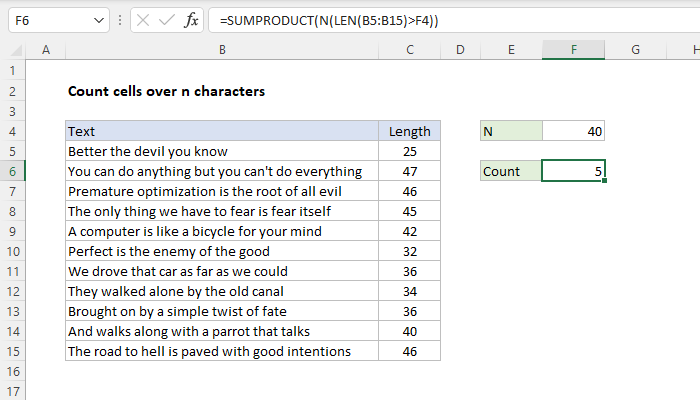Screen dimensions: 700x400
Task: Click length value 34 in row 12
Action: (409, 292)
